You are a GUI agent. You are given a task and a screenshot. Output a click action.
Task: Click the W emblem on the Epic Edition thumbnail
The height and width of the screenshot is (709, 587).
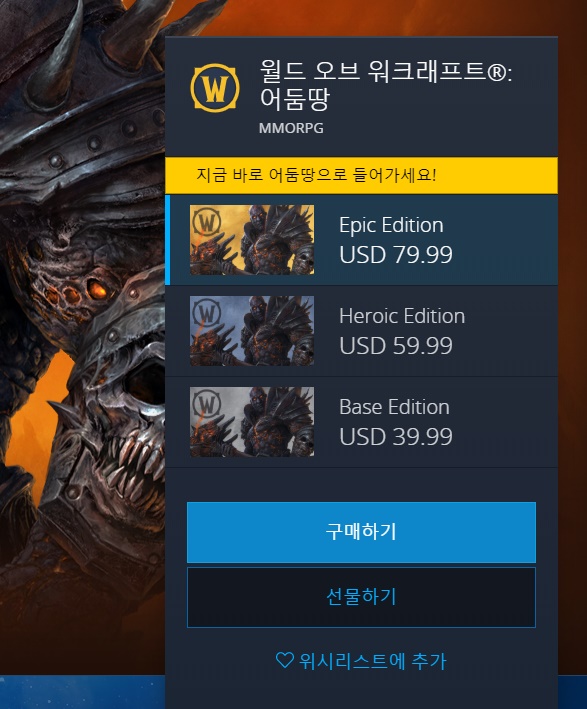(x=206, y=222)
